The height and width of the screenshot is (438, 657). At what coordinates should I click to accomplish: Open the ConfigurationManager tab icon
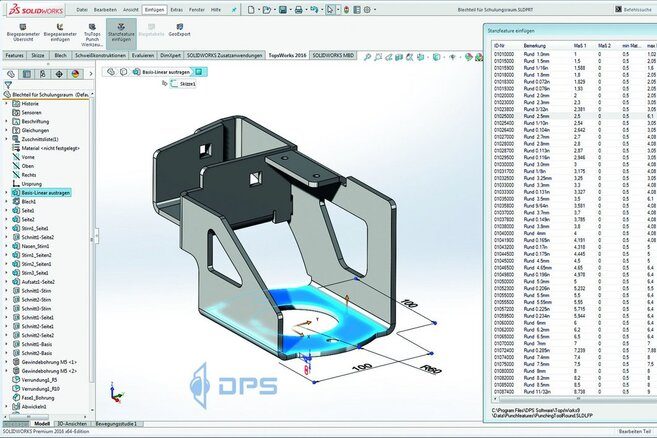tap(43, 74)
